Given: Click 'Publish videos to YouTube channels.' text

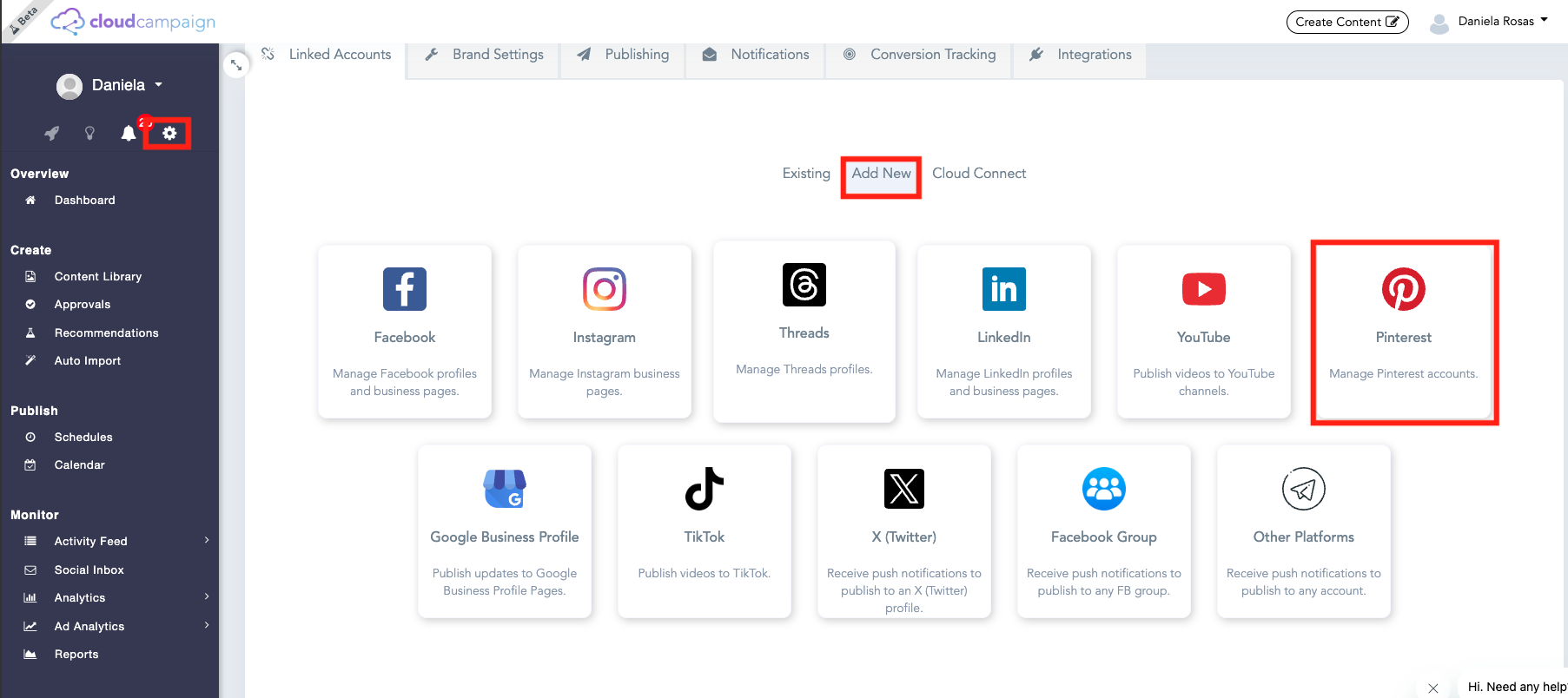Looking at the screenshot, I should click(1204, 382).
